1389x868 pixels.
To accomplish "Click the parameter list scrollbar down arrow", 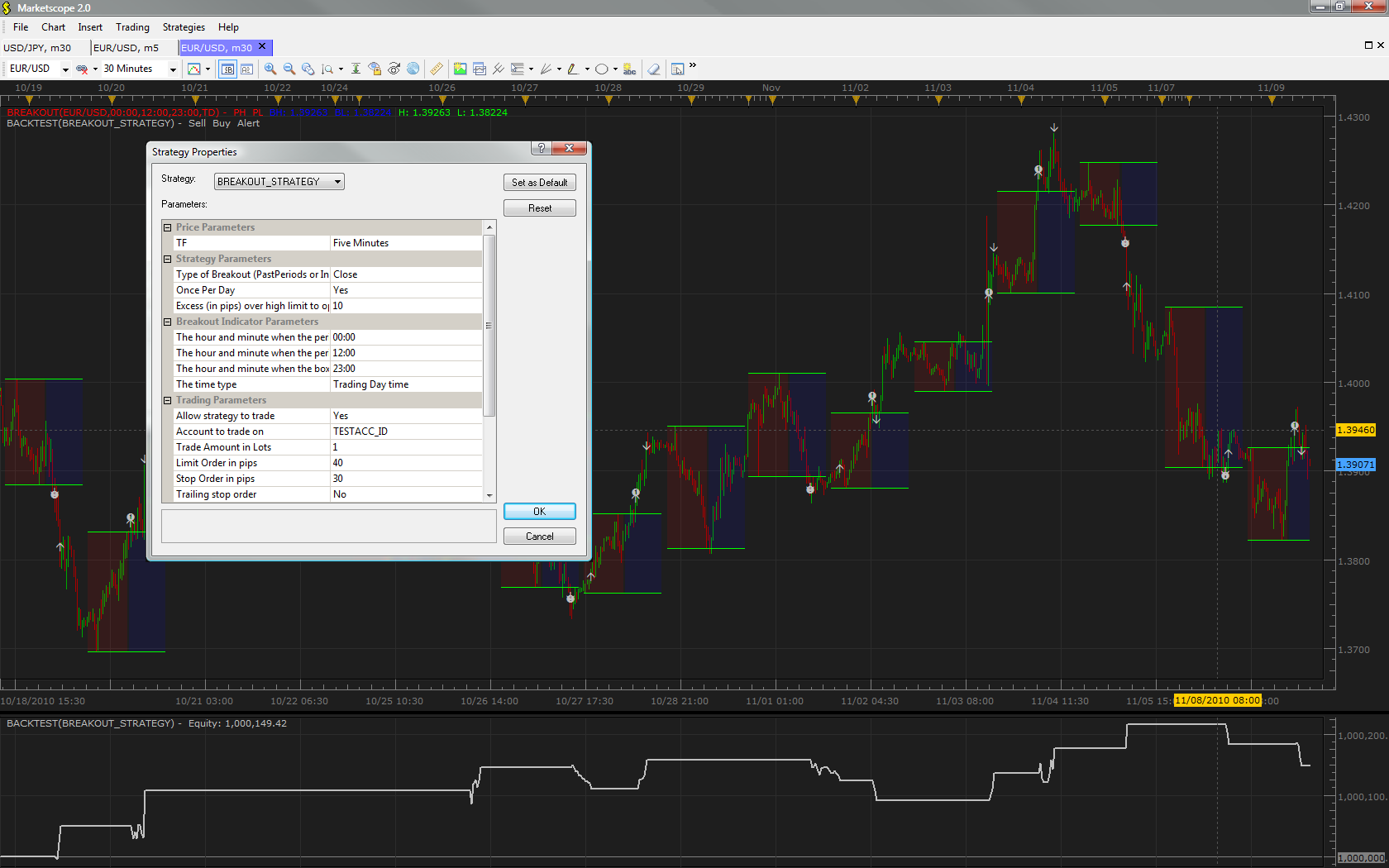I will [489, 496].
